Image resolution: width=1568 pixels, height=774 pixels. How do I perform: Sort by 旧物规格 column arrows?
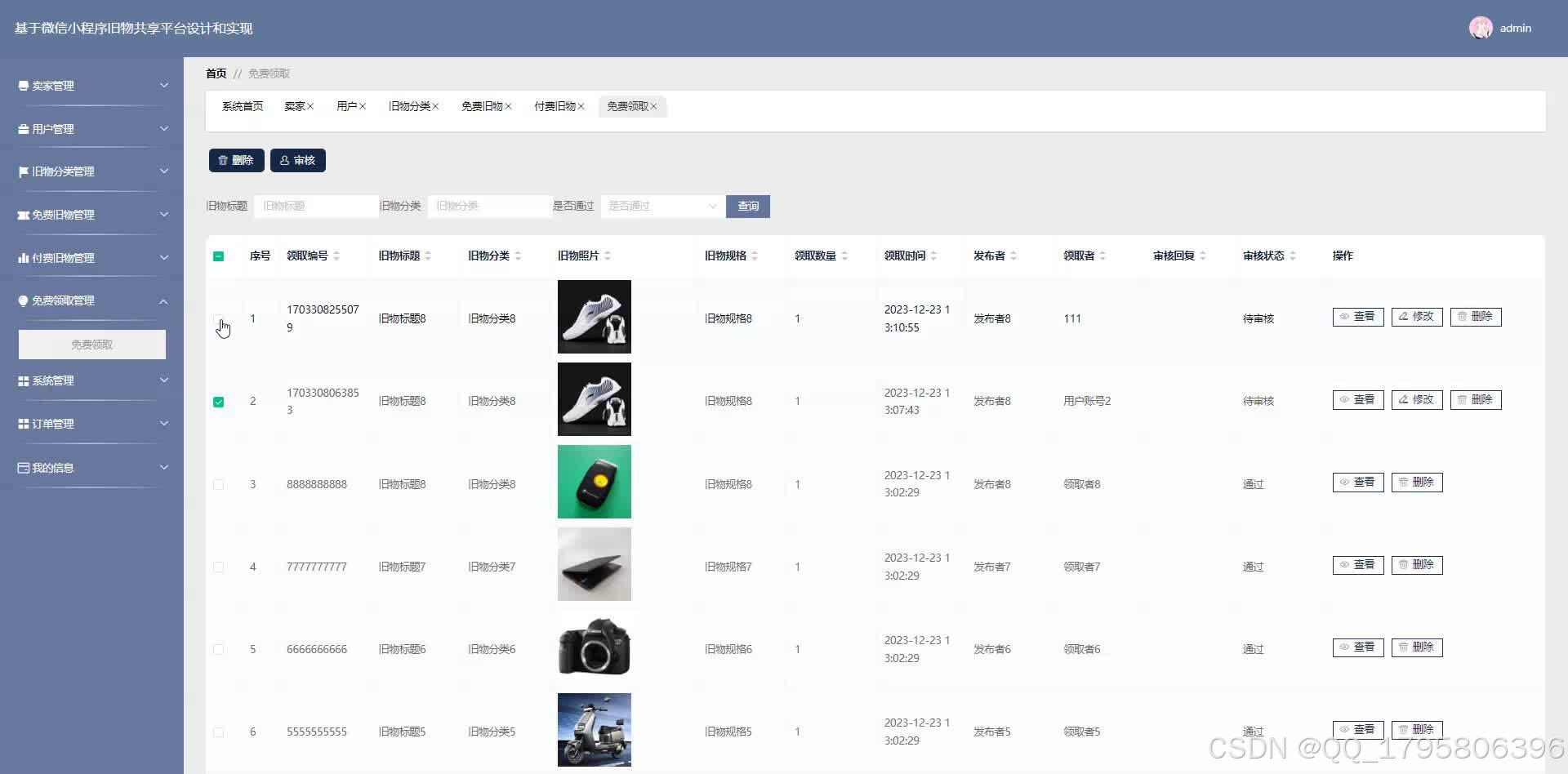click(x=755, y=256)
